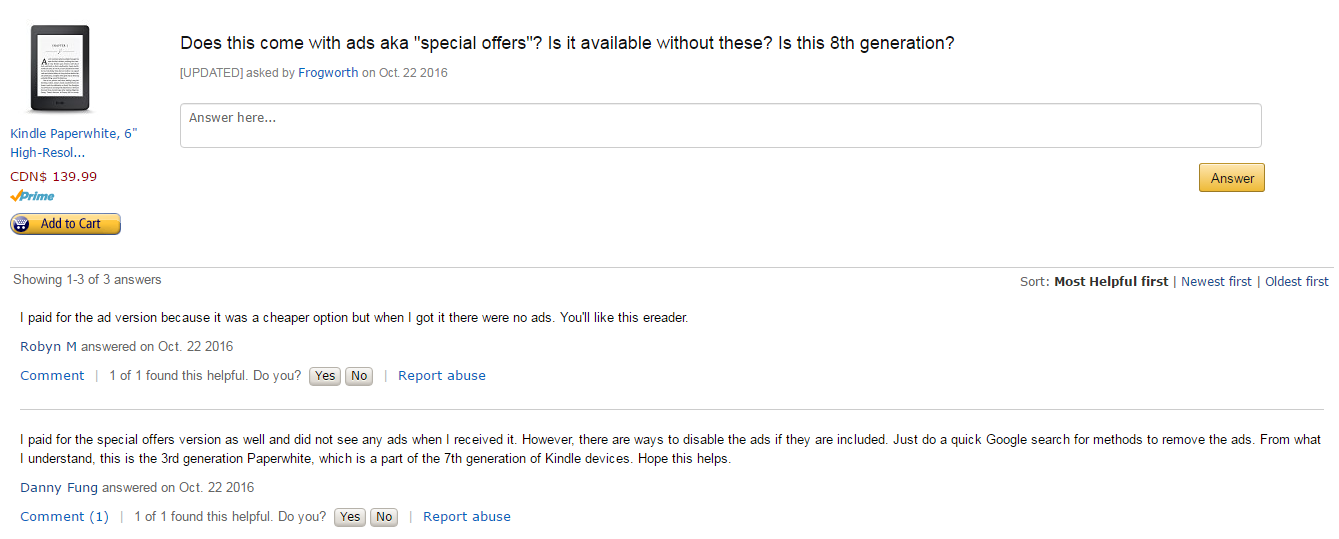Focus the Answer here text field

click(720, 126)
